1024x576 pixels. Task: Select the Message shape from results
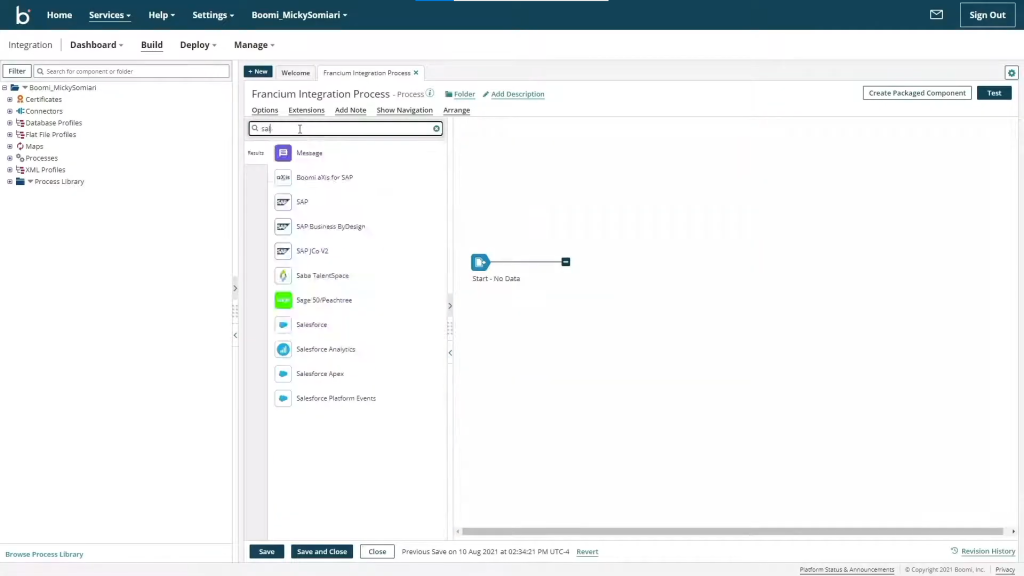tap(309, 152)
